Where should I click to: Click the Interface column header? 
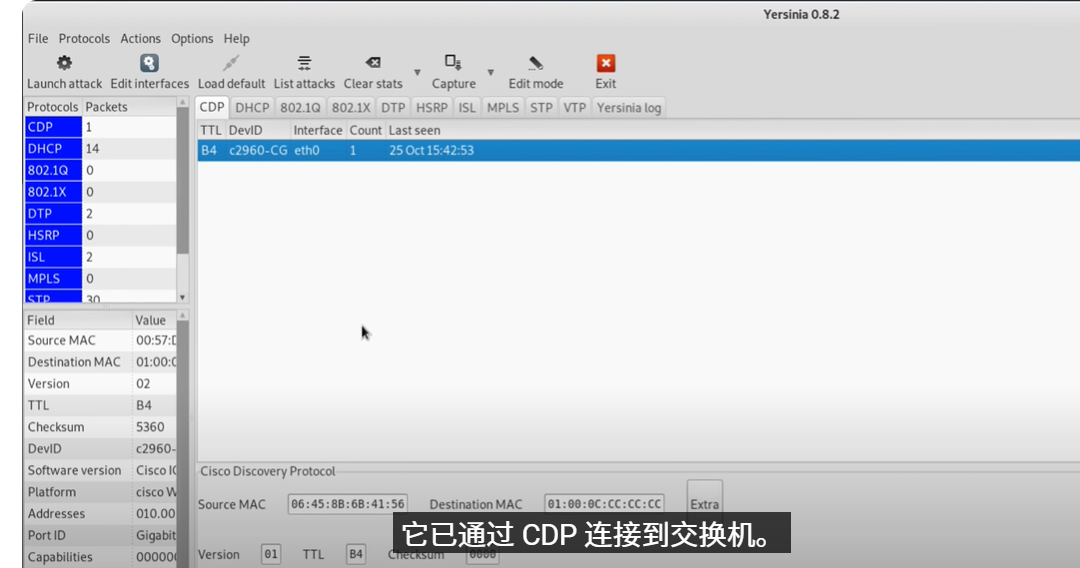[318, 130]
